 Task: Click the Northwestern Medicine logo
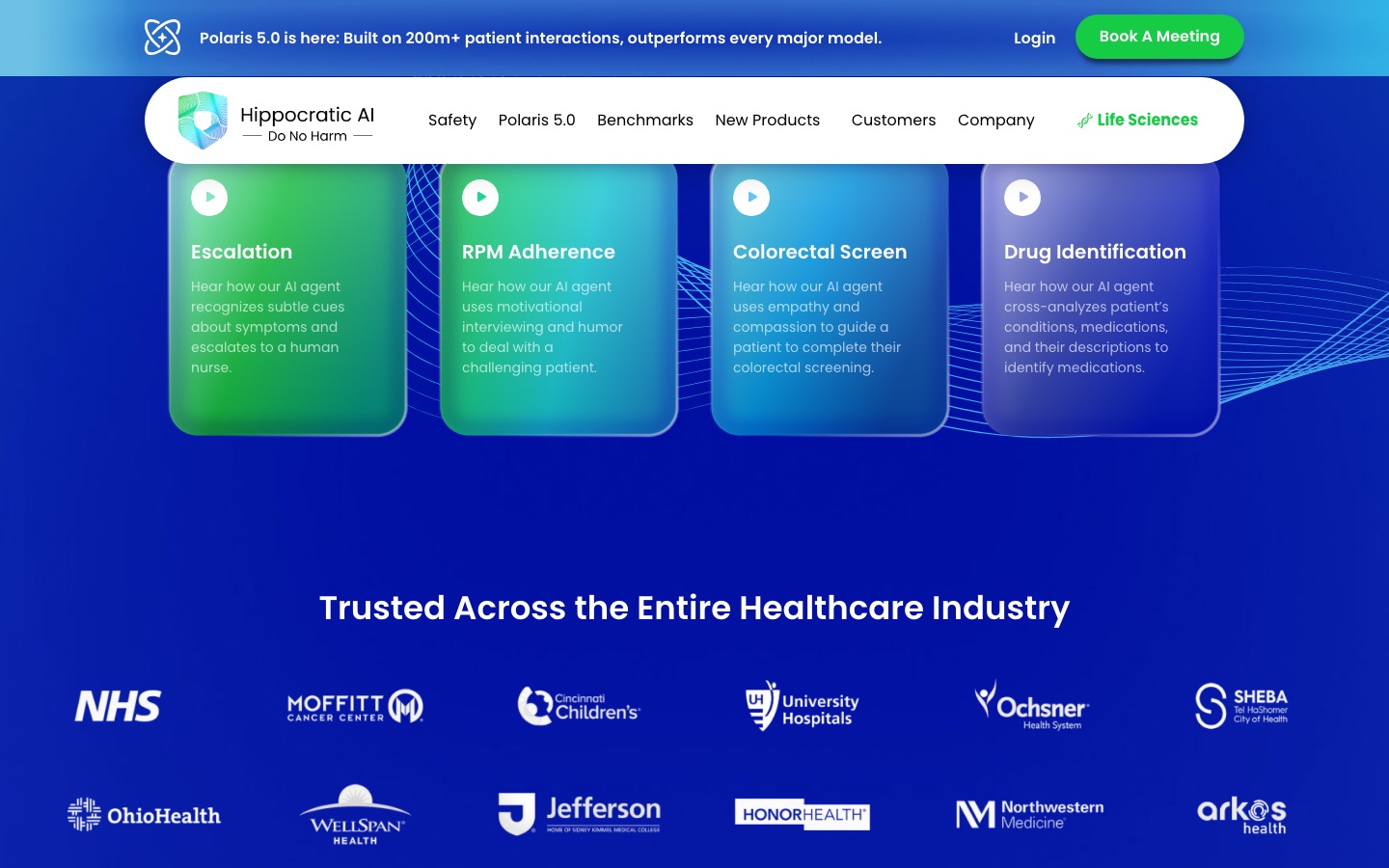(1029, 814)
